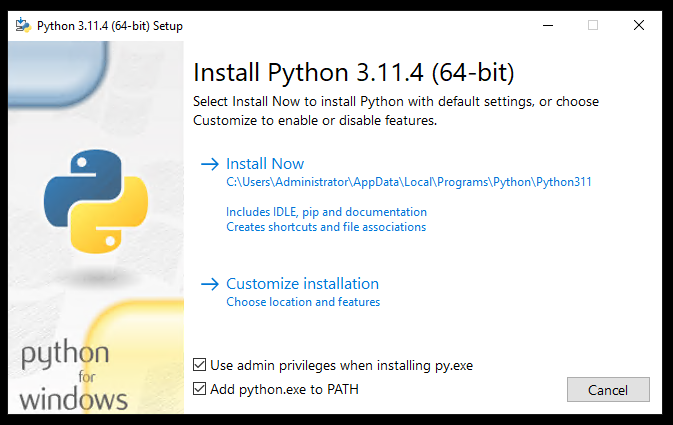Start installation with the Install Now link
673x425 pixels.
click(265, 164)
